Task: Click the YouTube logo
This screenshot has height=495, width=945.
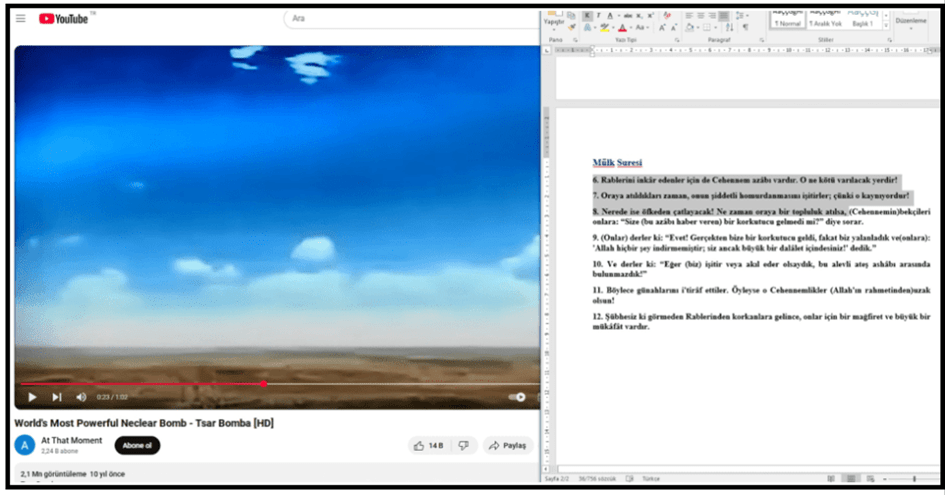Action: click(65, 18)
